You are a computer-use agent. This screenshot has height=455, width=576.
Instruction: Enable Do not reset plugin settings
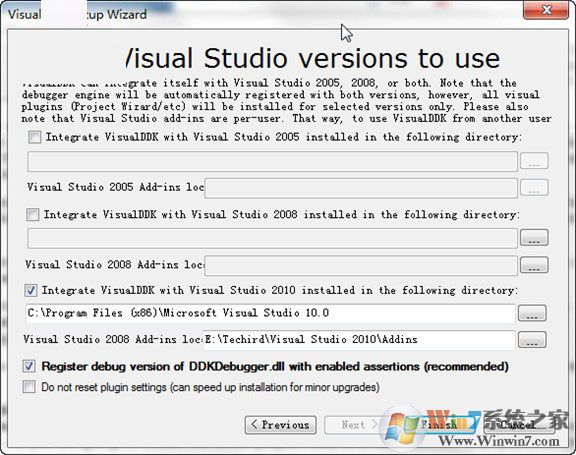click(x=29, y=387)
